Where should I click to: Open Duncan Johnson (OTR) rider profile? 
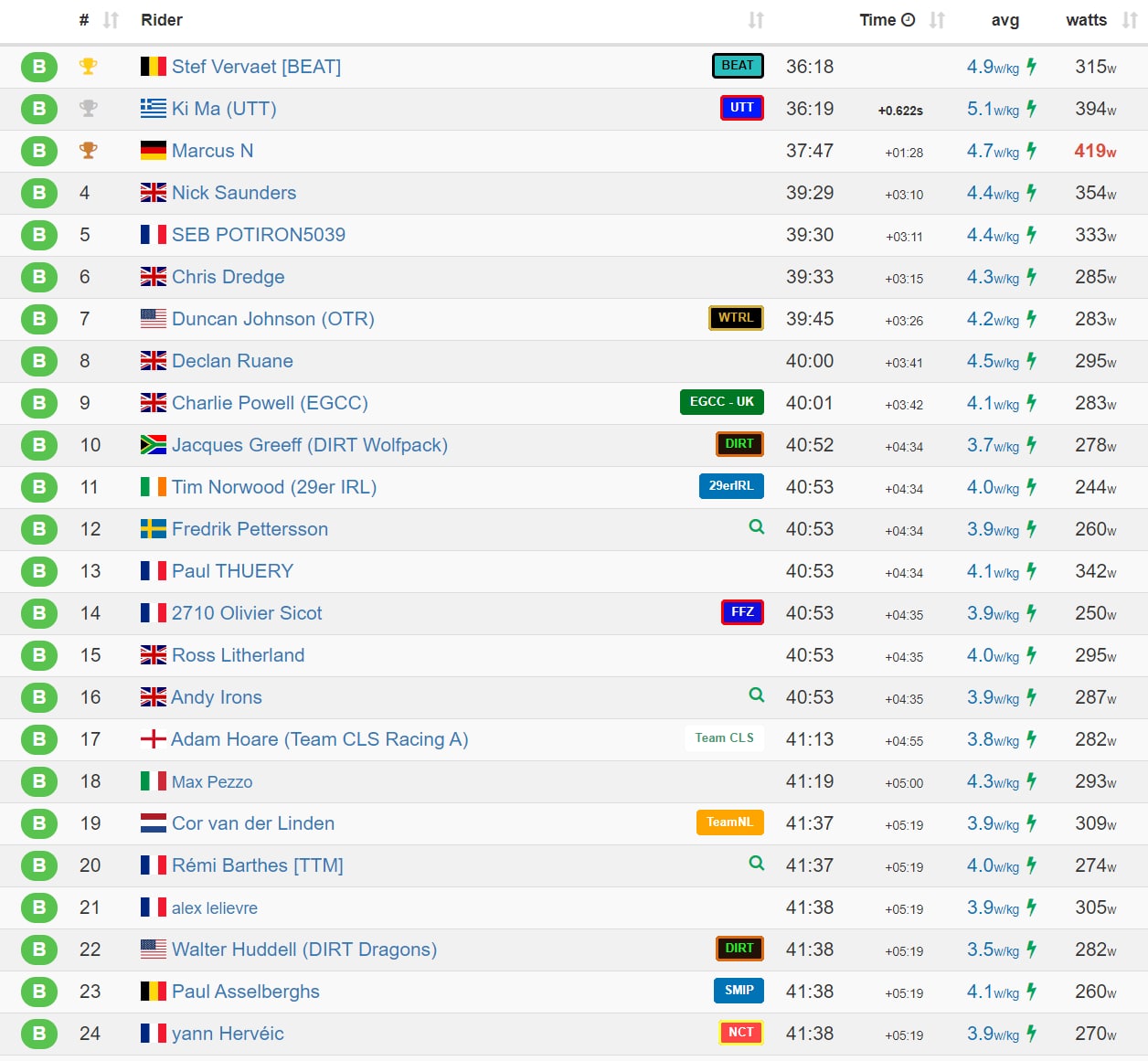[273, 319]
